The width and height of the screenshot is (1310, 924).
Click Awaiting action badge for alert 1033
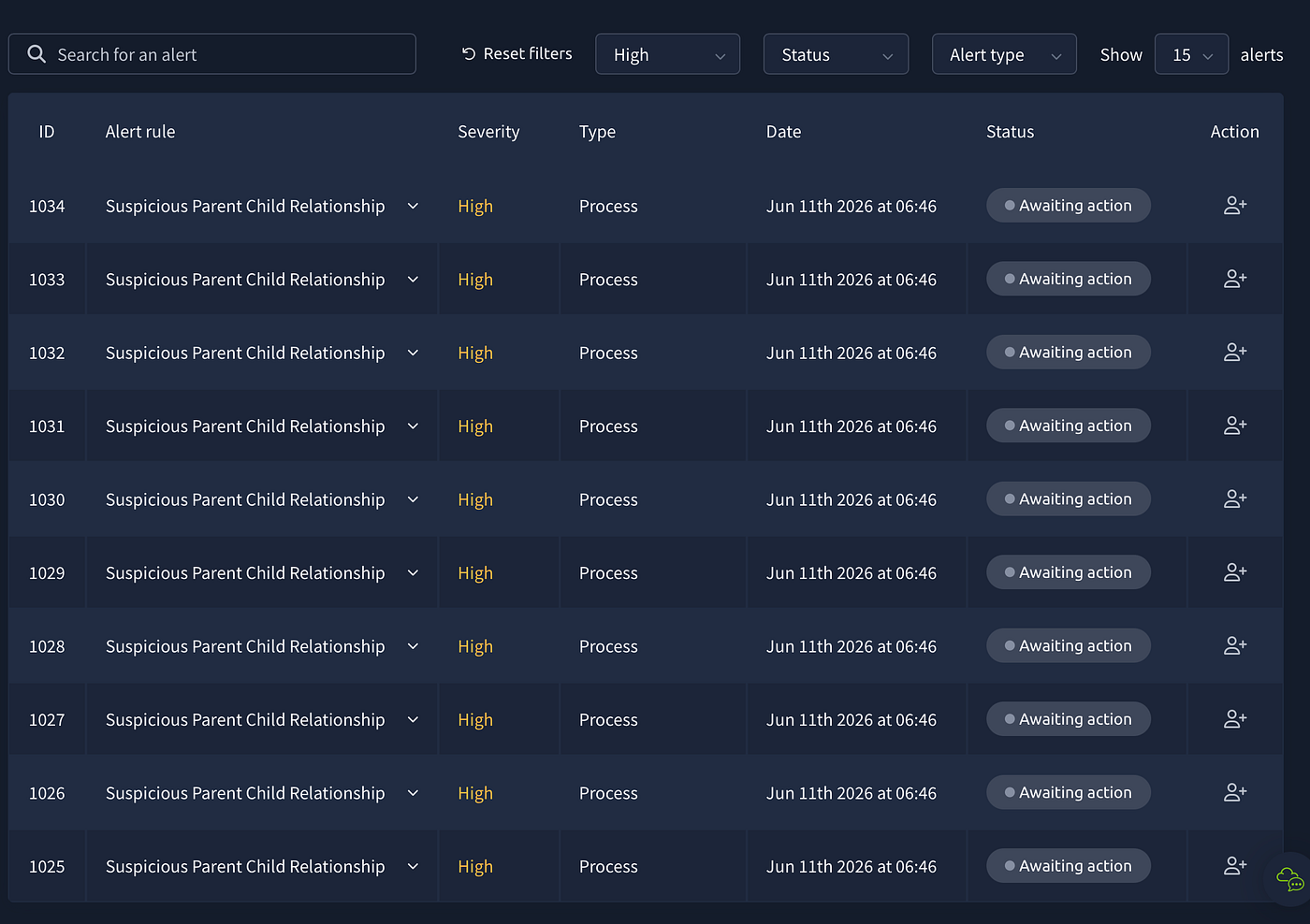point(1068,279)
